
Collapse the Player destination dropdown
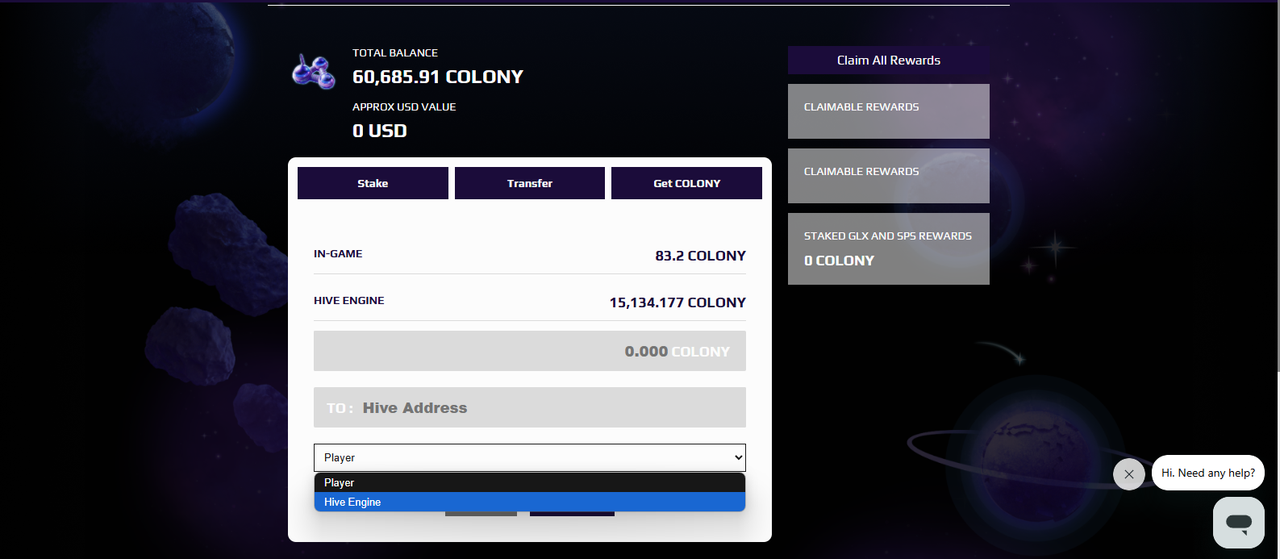(x=530, y=457)
